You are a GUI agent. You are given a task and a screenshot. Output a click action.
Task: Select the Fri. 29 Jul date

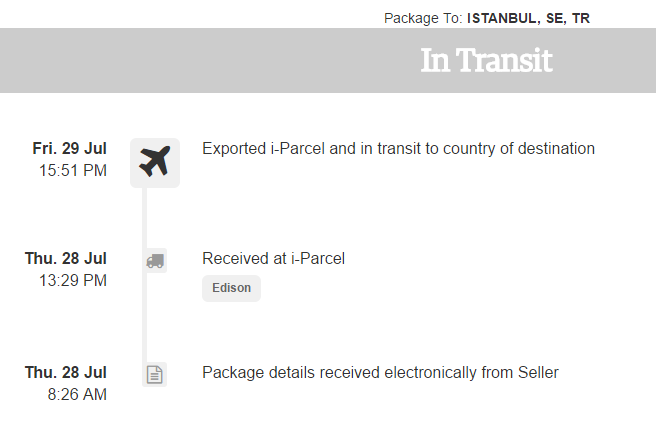click(69, 148)
